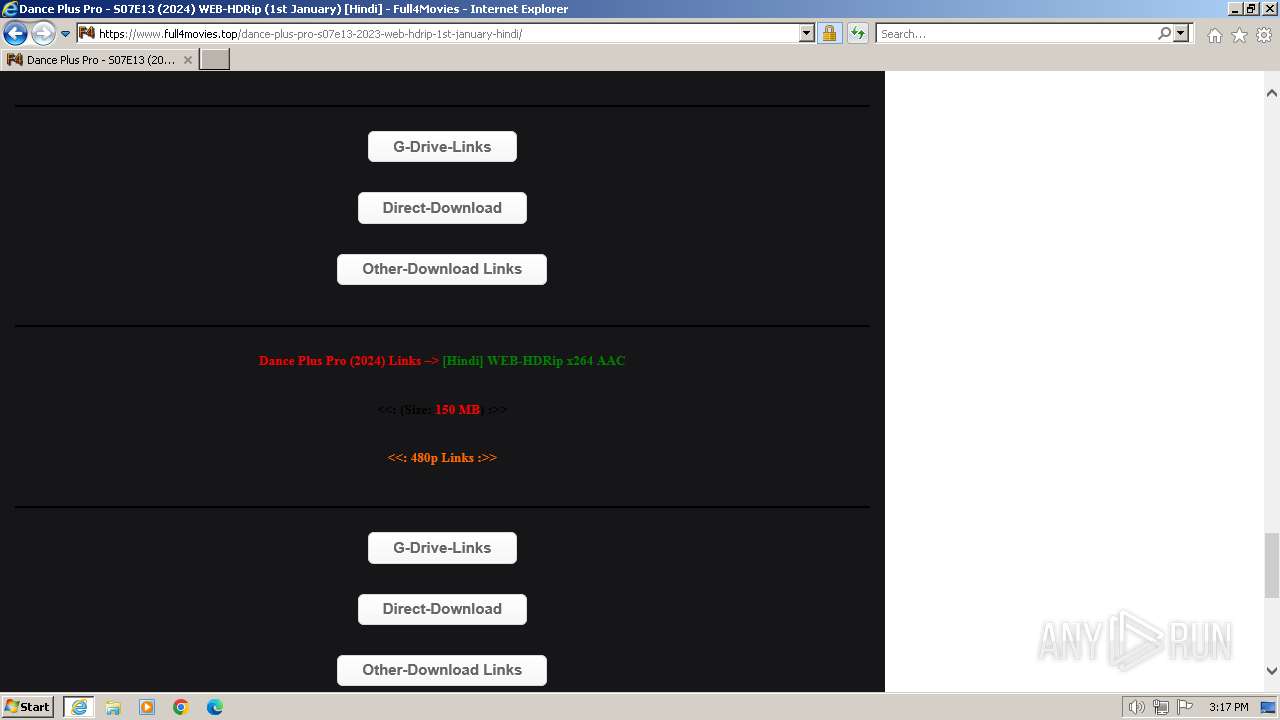Click the security lock icon

830,33
